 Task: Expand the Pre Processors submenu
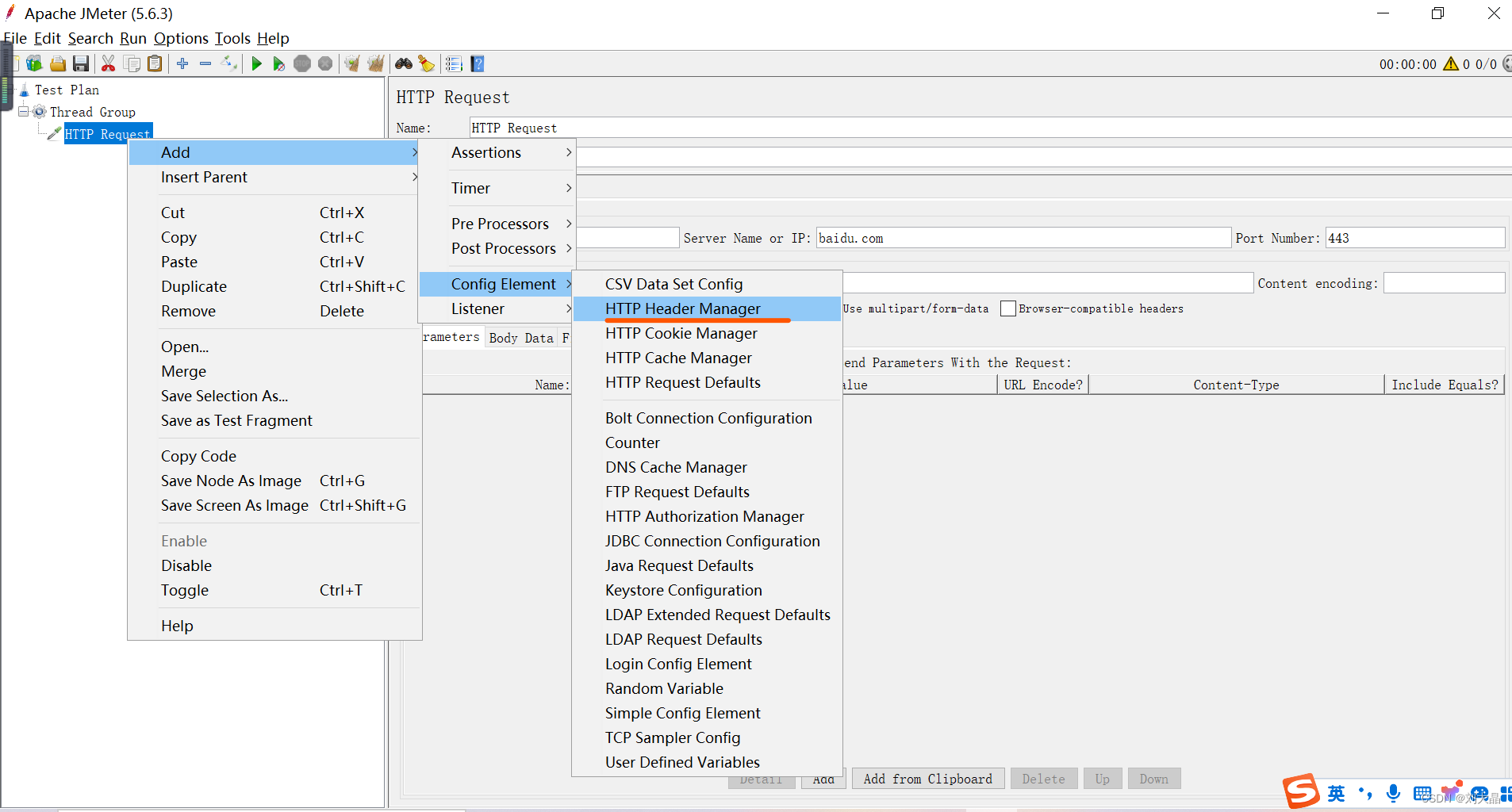pos(497,224)
